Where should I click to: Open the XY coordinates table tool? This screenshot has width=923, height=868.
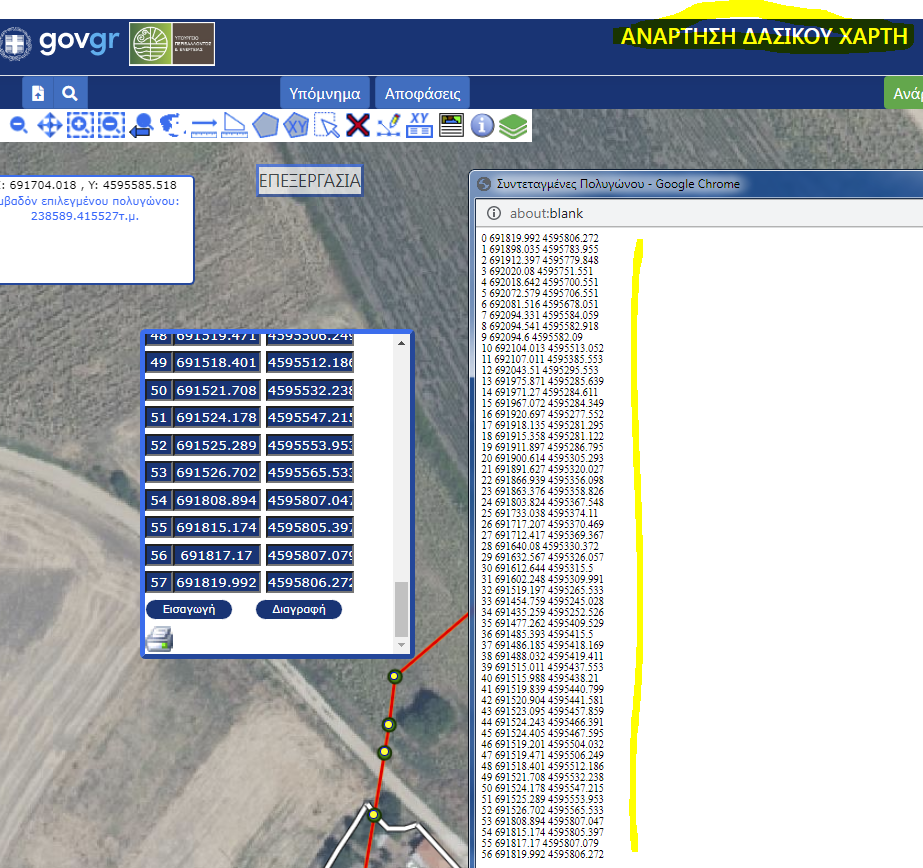420,125
